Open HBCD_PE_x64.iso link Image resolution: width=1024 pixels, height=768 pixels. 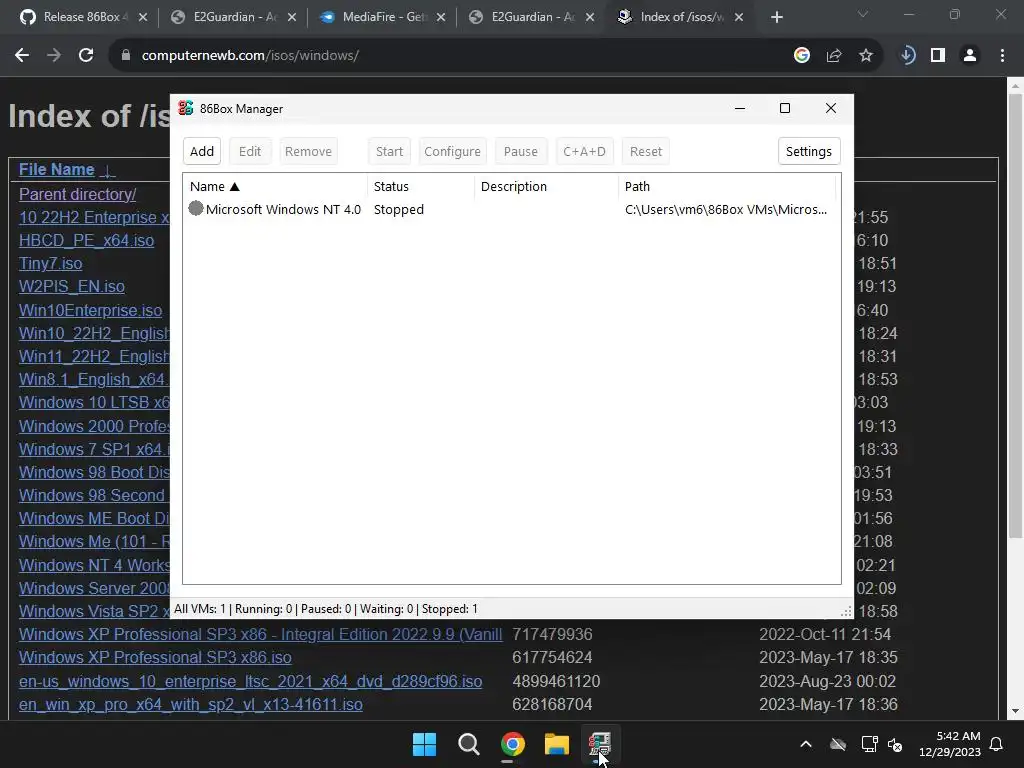[x=86, y=240]
